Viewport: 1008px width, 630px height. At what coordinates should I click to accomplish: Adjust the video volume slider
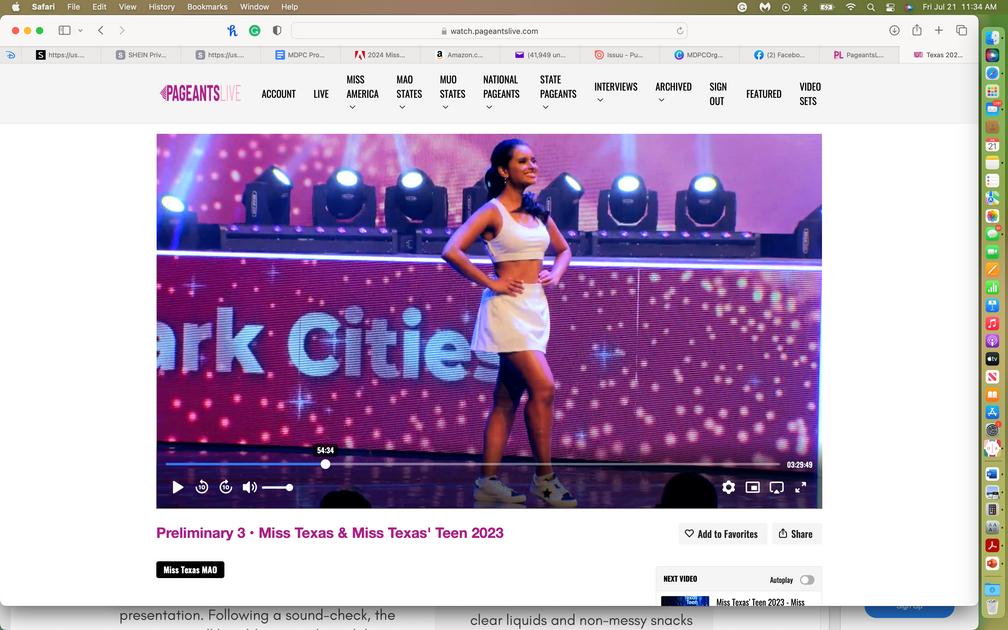click(277, 487)
